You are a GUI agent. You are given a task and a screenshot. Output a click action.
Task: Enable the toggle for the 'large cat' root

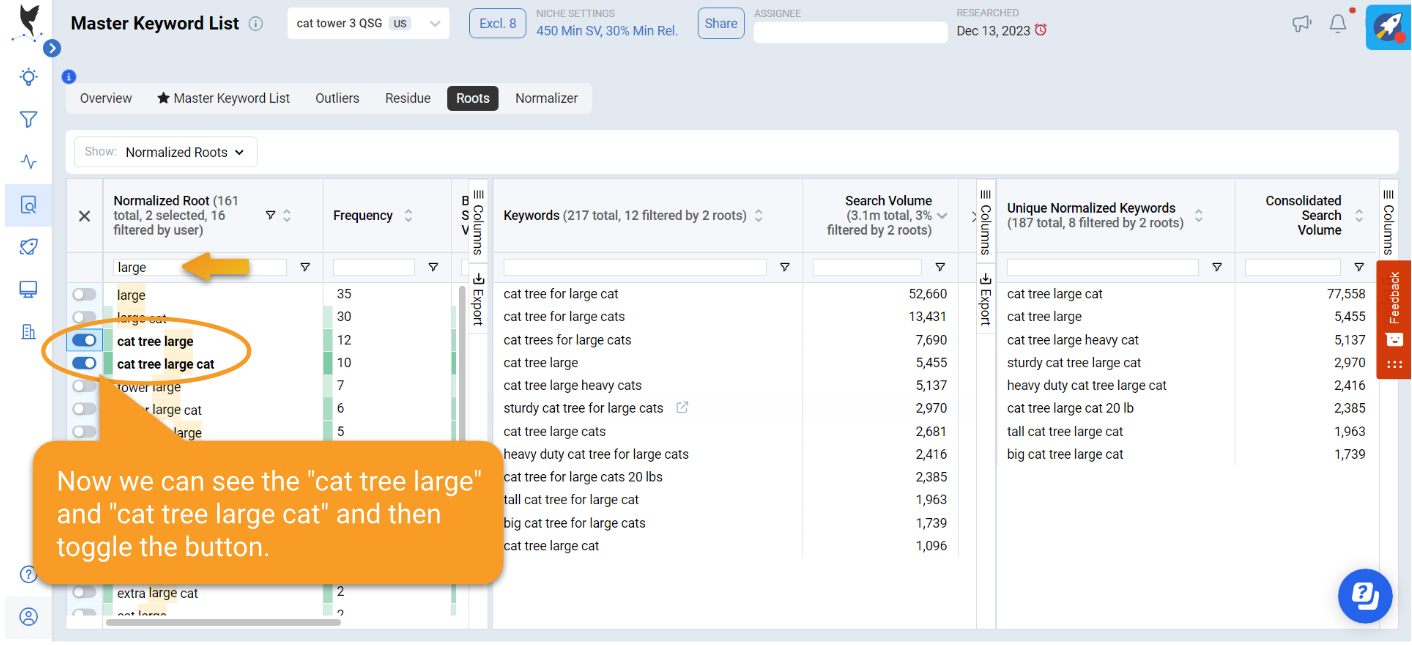click(85, 316)
